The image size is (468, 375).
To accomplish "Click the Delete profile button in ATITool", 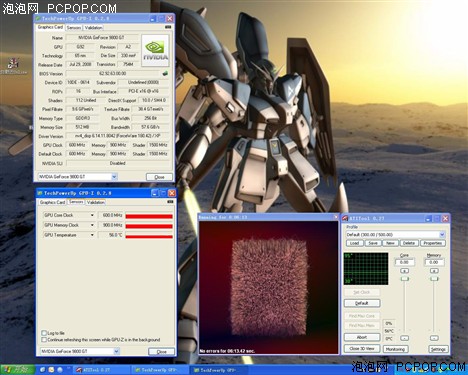I will tap(409, 243).
